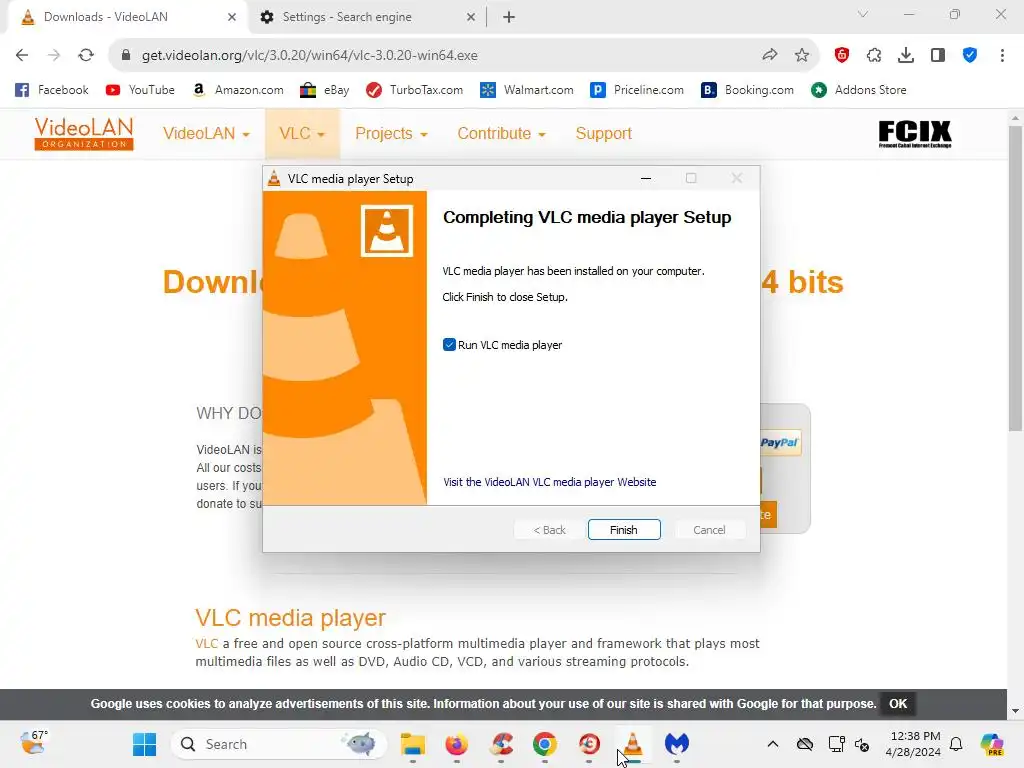Open the browser downloads icon

click(x=906, y=56)
